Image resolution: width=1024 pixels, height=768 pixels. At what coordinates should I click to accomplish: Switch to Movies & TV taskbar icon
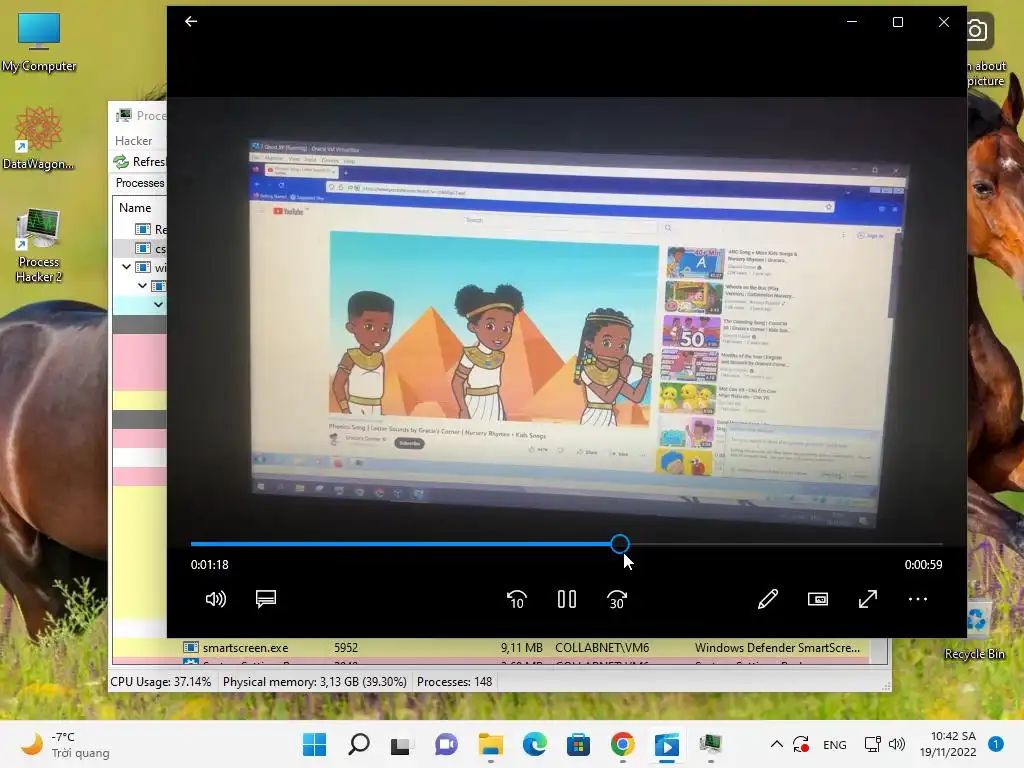click(x=666, y=744)
